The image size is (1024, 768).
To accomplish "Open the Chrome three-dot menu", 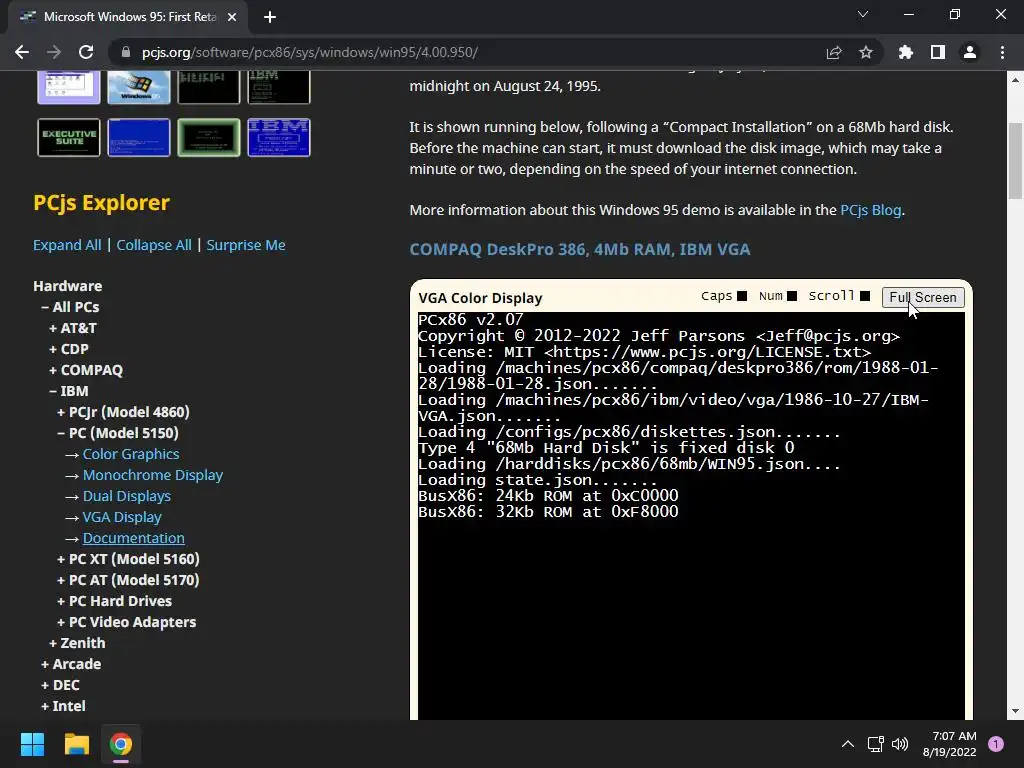I will coord(1002,52).
